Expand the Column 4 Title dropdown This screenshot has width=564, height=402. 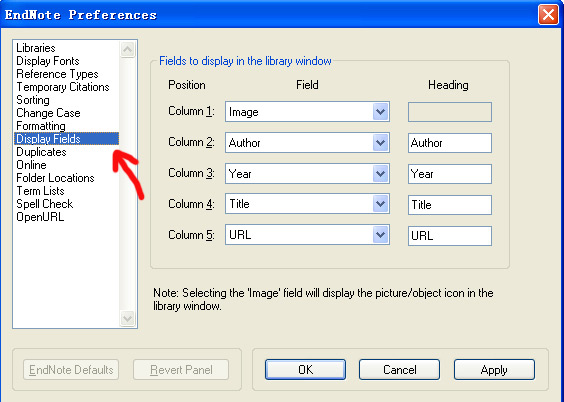(381, 204)
